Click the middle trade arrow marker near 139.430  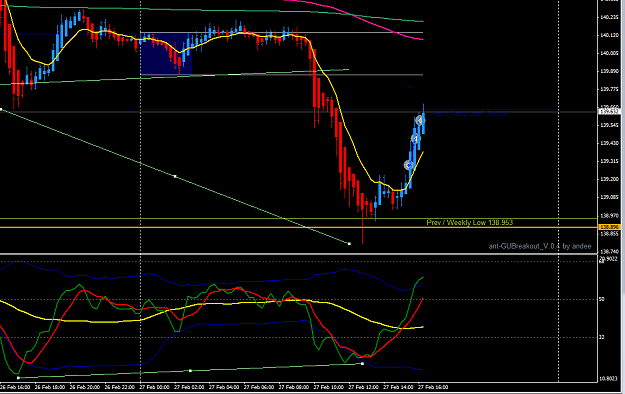[x=415, y=138]
